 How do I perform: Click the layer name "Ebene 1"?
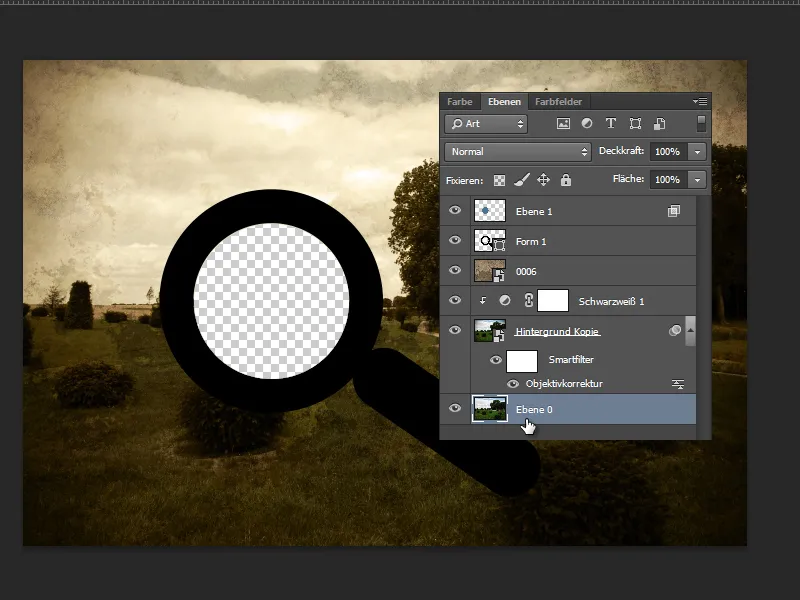coord(534,211)
